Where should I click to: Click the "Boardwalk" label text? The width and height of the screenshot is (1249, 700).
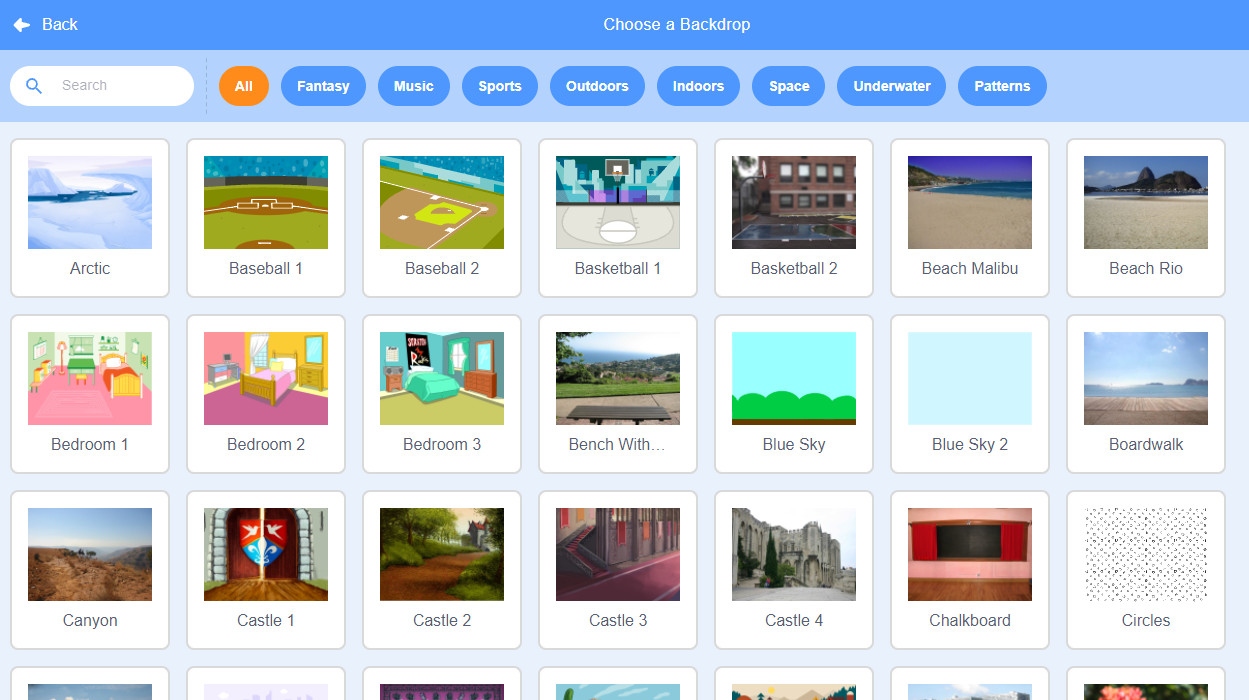[1146, 445]
